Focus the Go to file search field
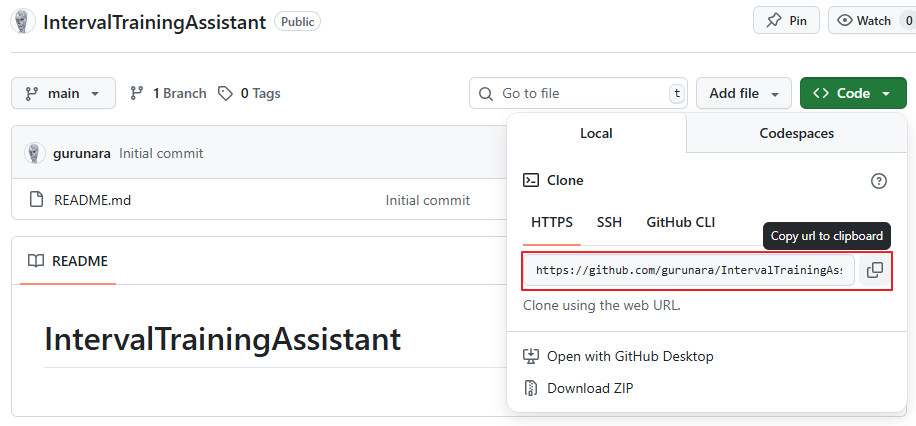Image resolution: width=916 pixels, height=426 pixels. pos(578,93)
